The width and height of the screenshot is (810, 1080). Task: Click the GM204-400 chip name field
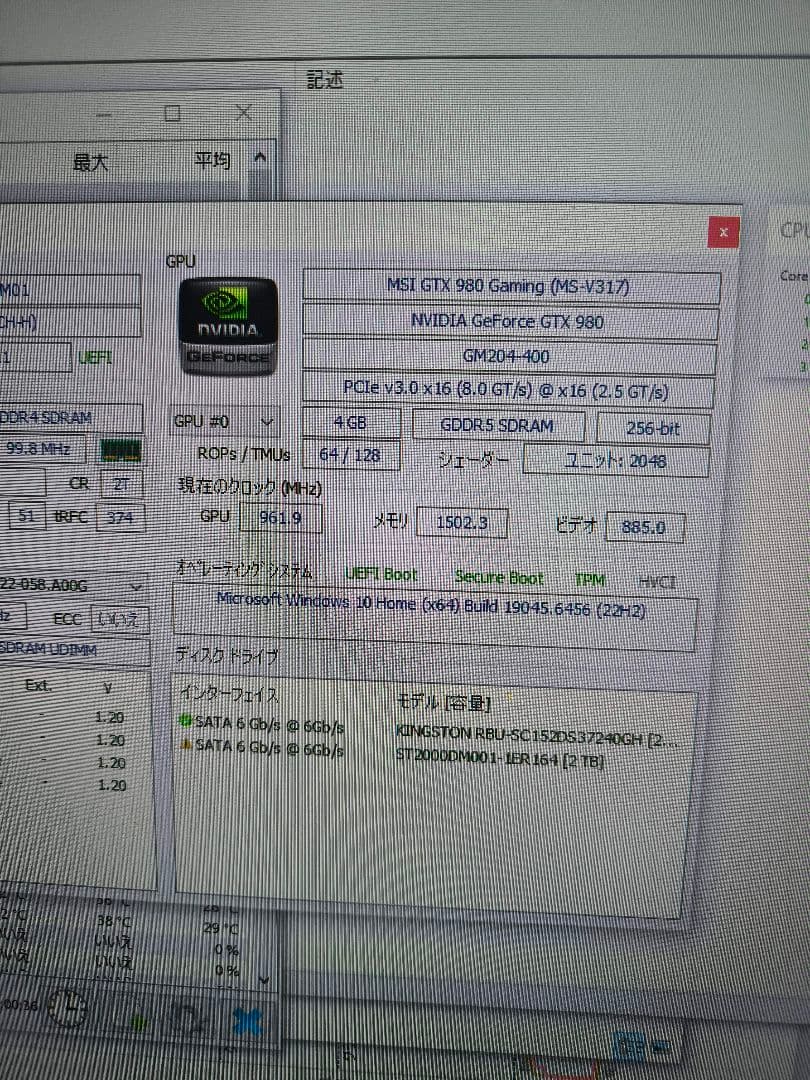(508, 357)
